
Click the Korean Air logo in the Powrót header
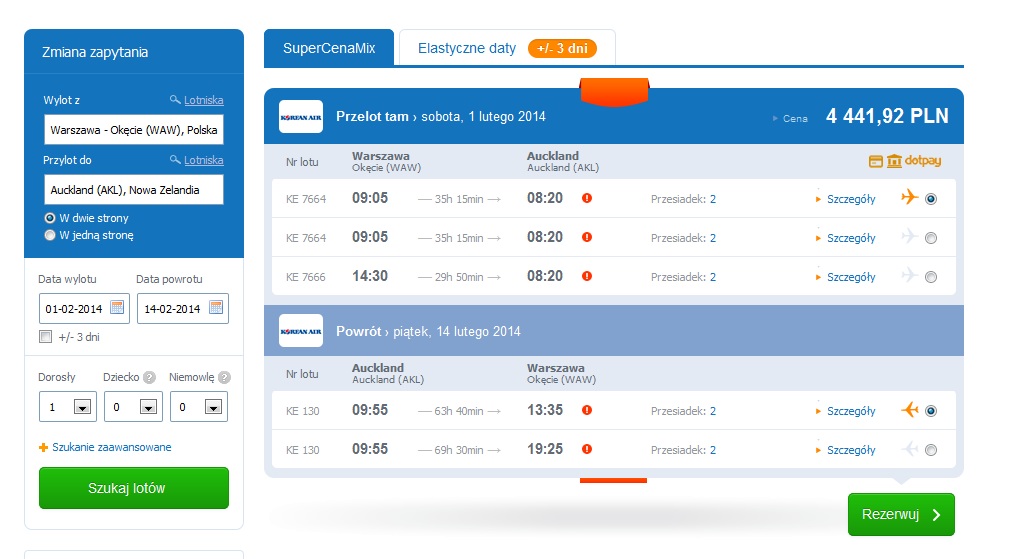(x=301, y=331)
